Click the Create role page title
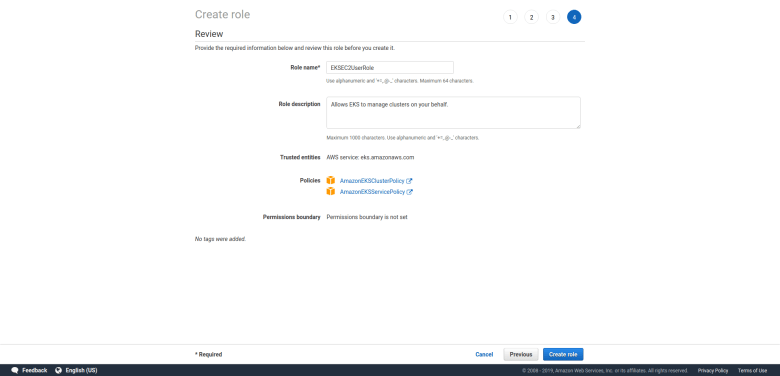This screenshot has width=780, height=376. [x=222, y=14]
